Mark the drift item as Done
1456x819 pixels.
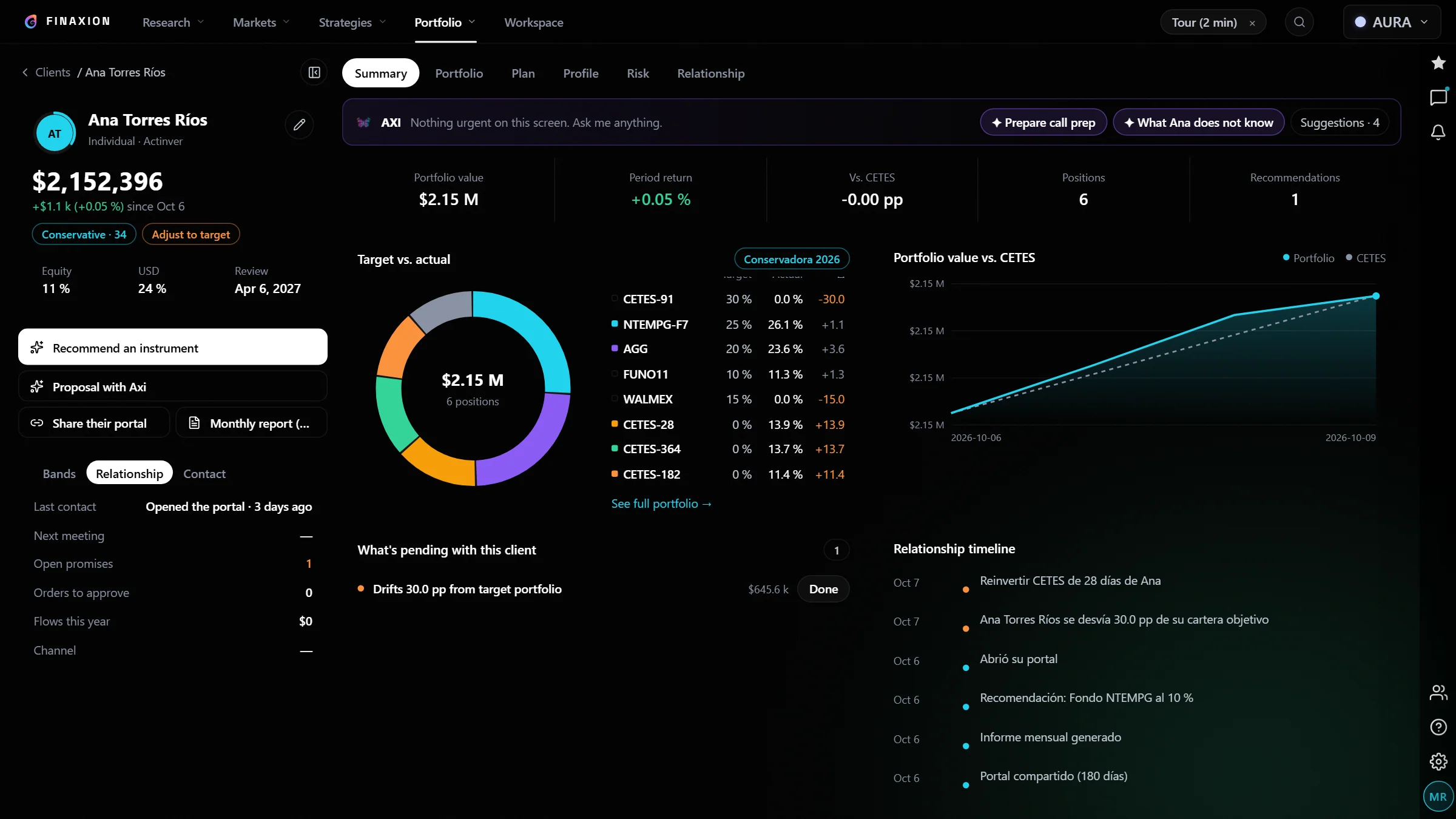point(823,589)
